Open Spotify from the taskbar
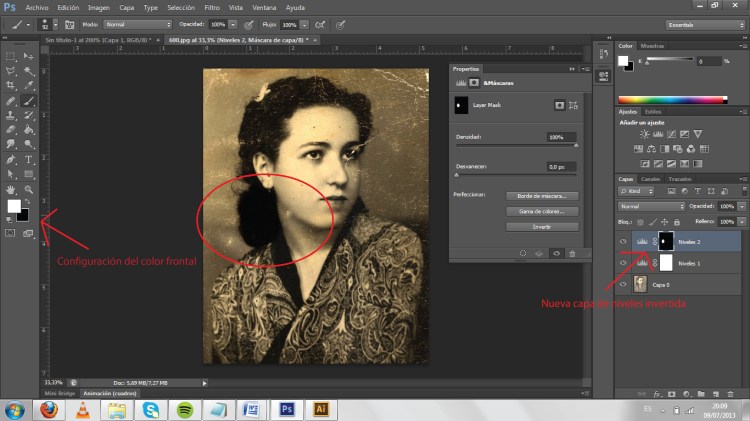This screenshot has height=421, width=750. [x=185, y=409]
